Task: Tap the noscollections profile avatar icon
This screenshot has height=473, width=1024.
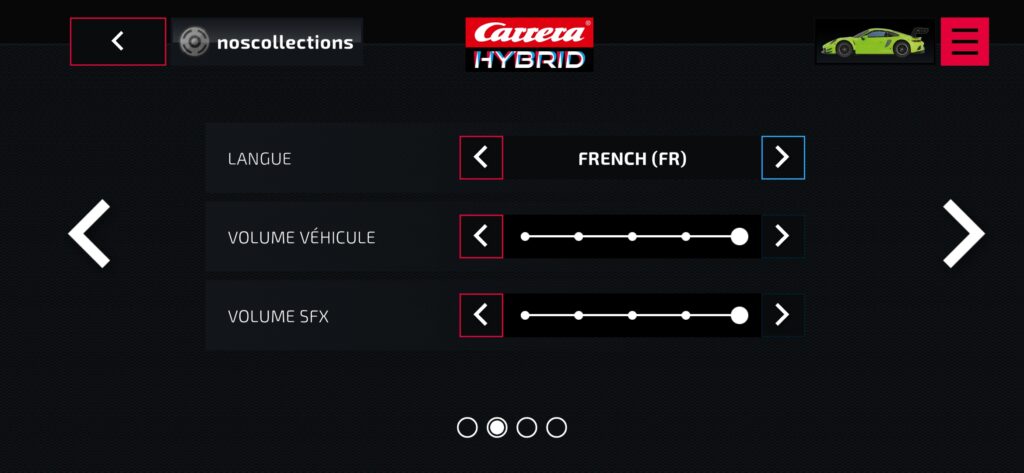Action: 194,42
